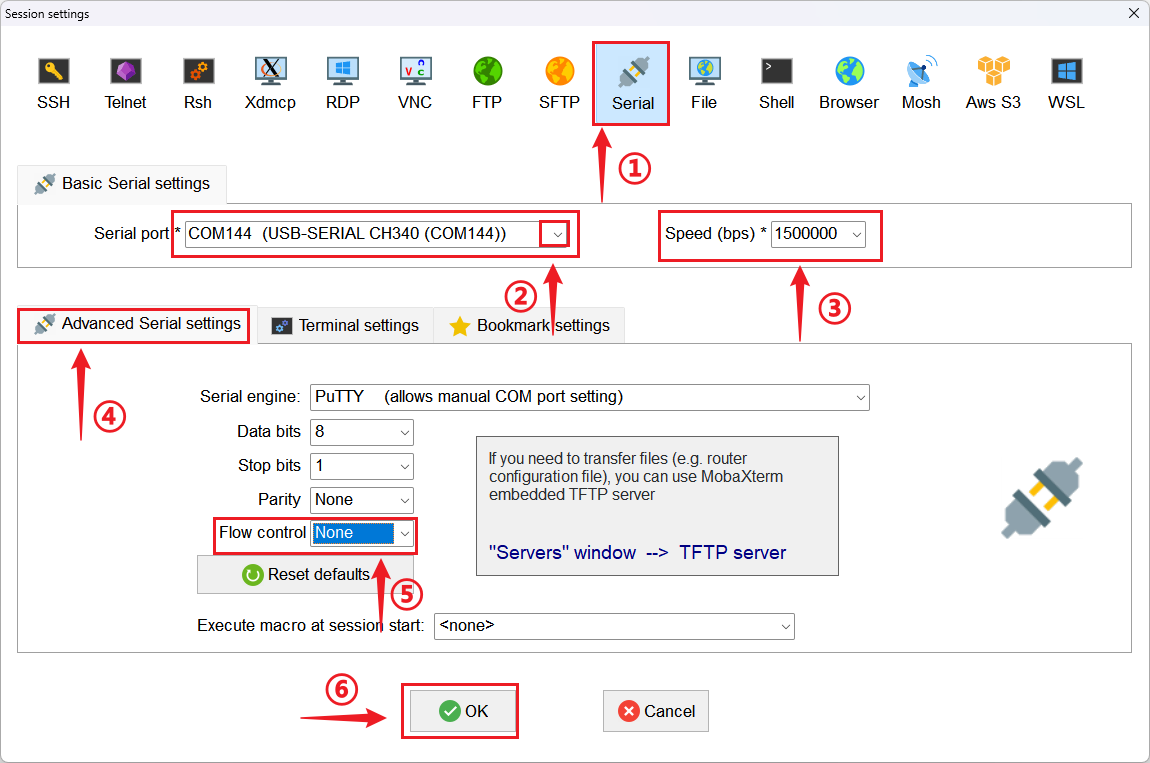Click the Browser session icon
1150x763 pixels.
[x=848, y=82]
